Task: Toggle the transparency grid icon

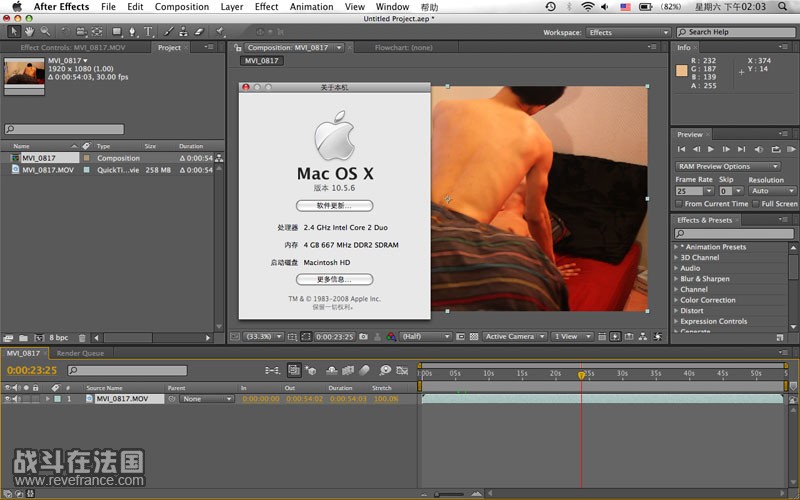Action: (x=474, y=337)
